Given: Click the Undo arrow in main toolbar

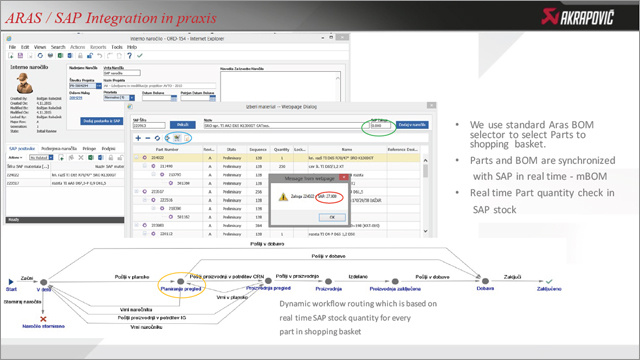Looking at the screenshot, I should (x=100, y=56).
